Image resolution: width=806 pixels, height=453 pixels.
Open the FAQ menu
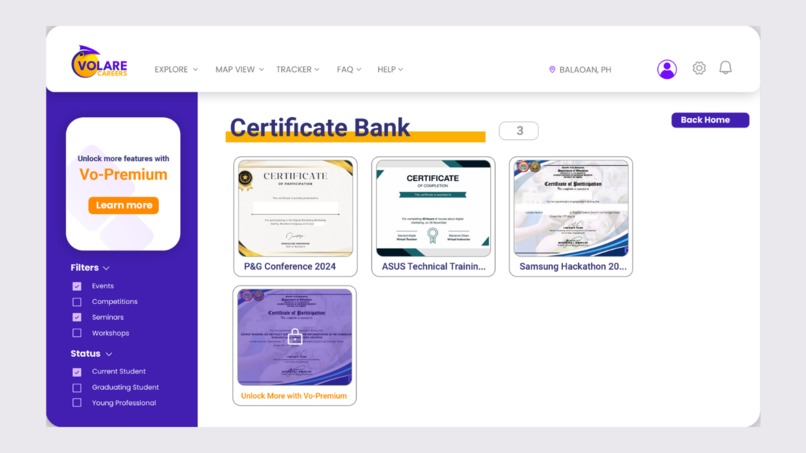tap(345, 69)
